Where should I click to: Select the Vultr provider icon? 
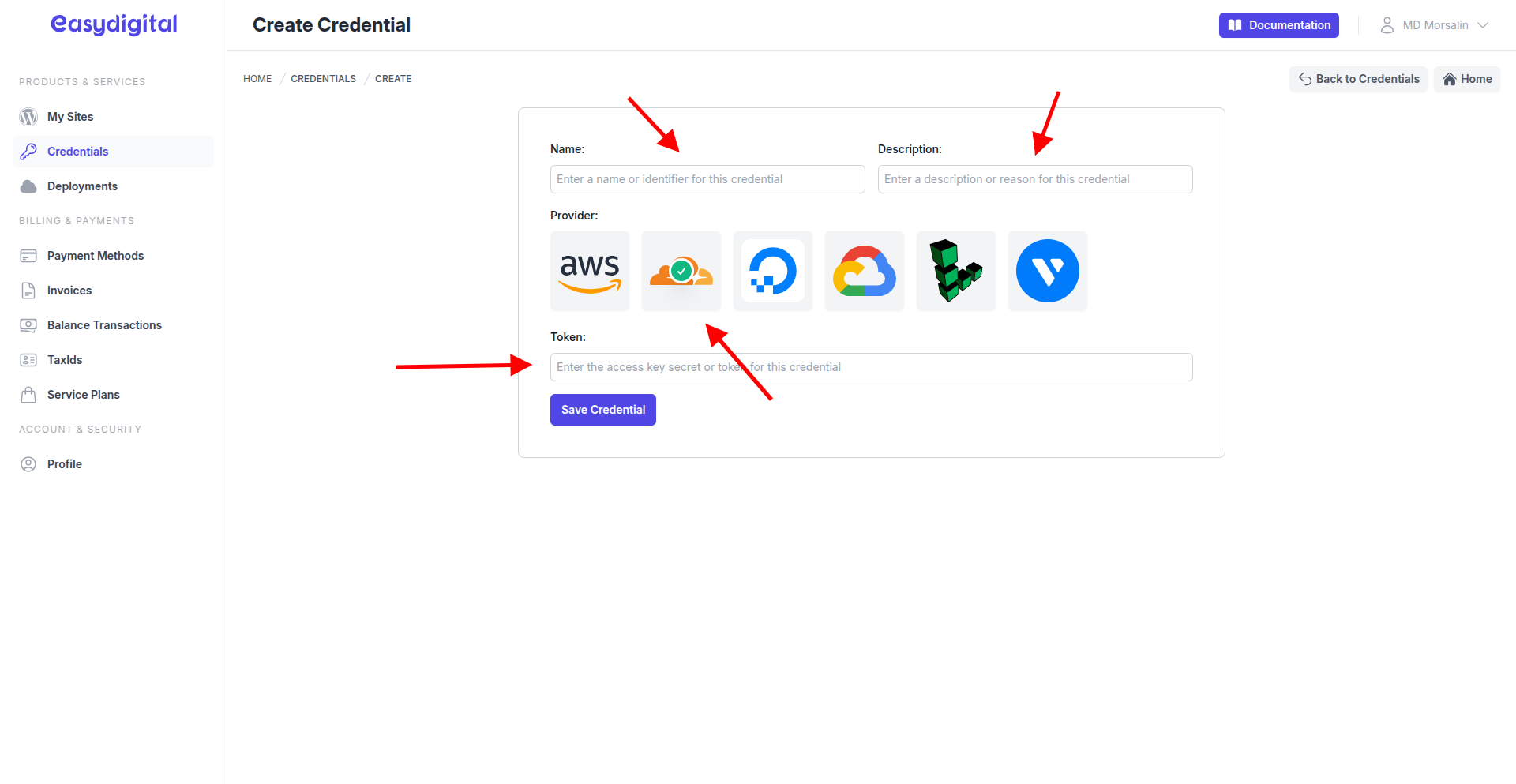pos(1047,271)
